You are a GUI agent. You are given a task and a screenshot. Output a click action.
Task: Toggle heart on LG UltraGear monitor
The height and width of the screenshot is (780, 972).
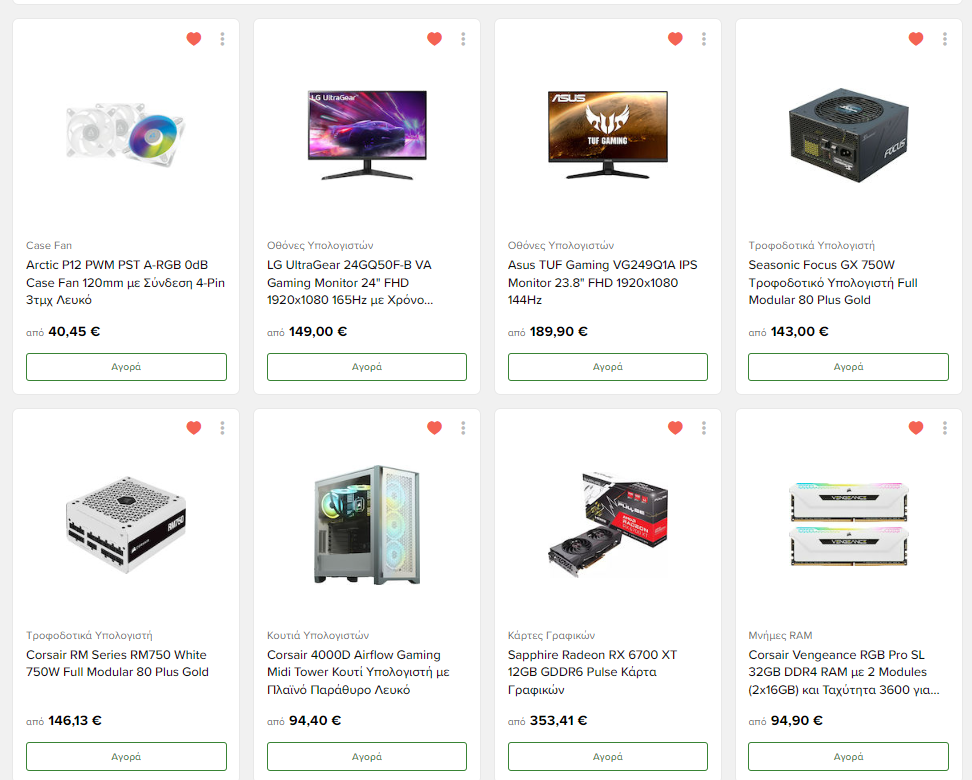(435, 39)
